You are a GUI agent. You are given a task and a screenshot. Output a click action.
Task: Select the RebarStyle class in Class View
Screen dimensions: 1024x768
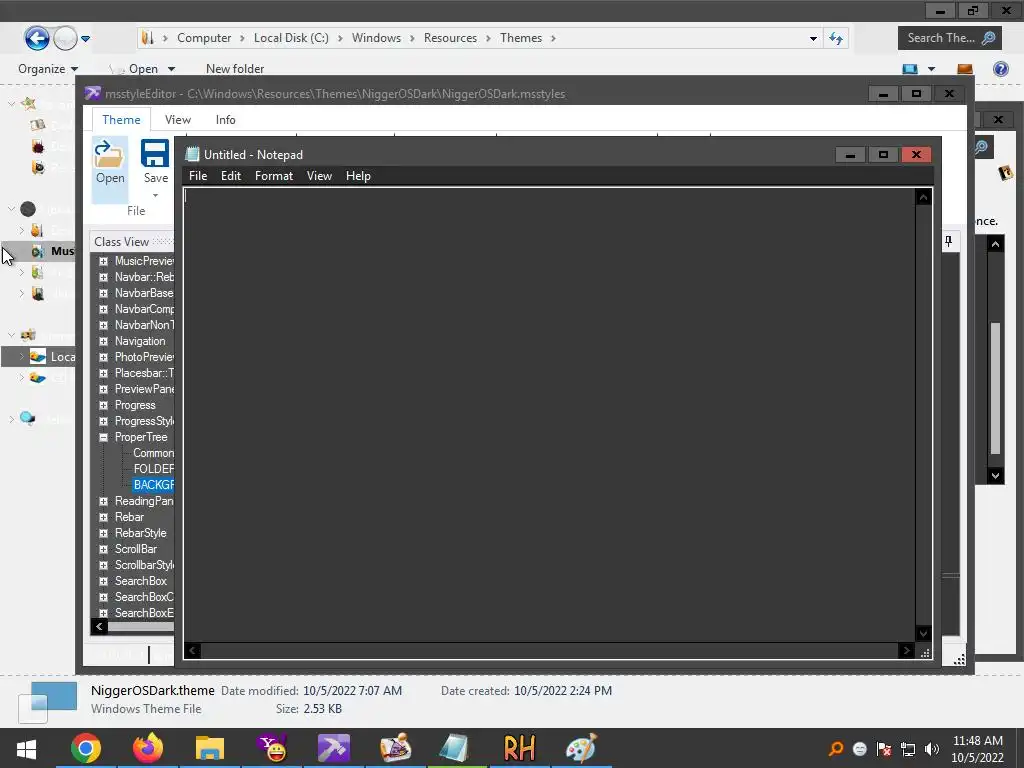click(x=140, y=534)
